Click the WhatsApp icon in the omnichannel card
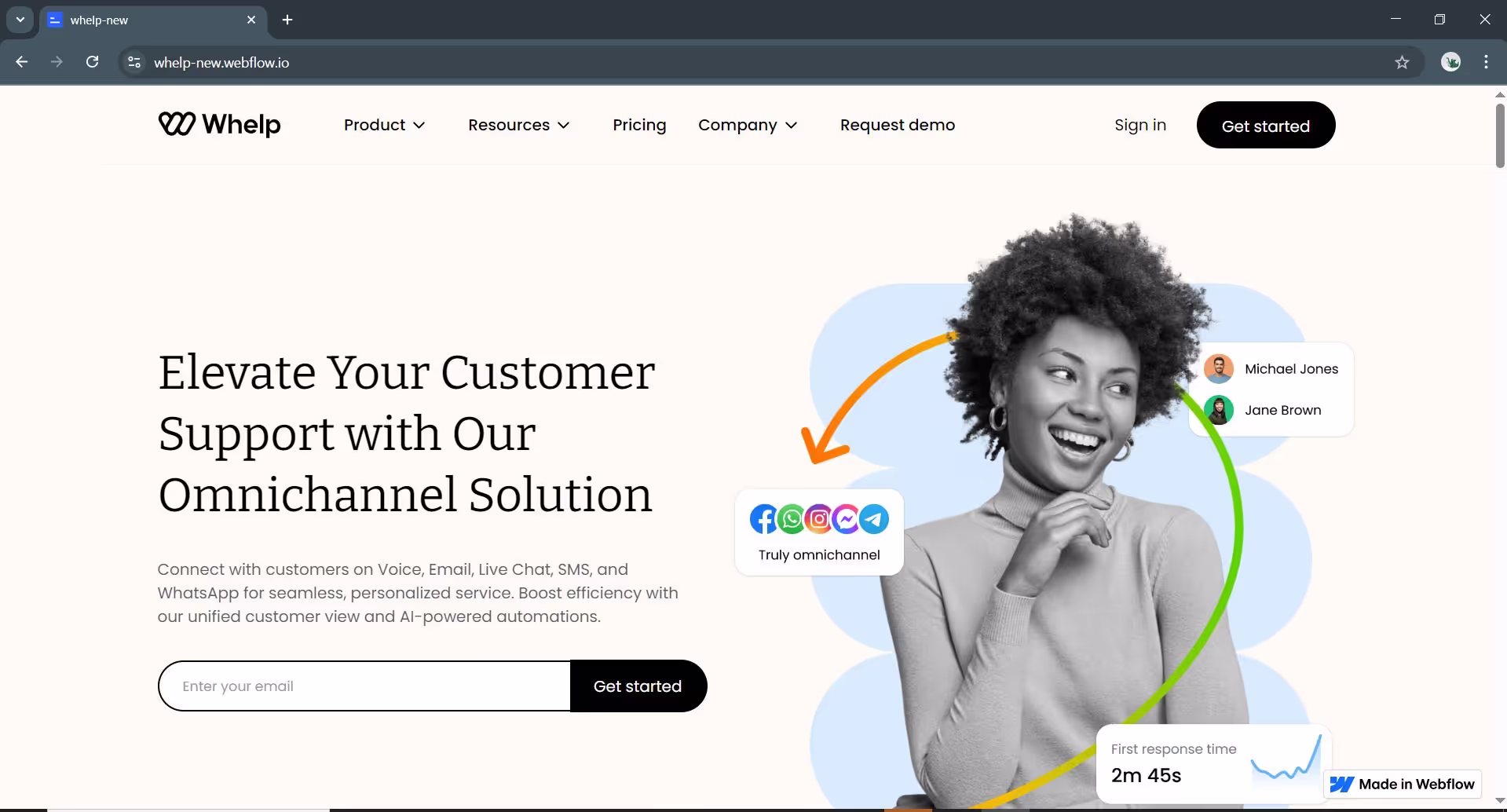 pyautogui.click(x=791, y=519)
